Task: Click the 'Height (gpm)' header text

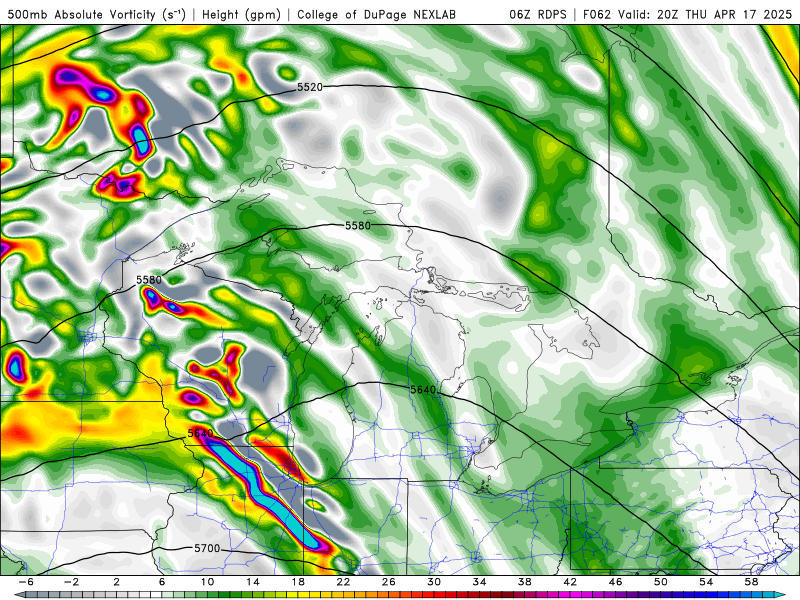Action: pyautogui.click(x=241, y=14)
